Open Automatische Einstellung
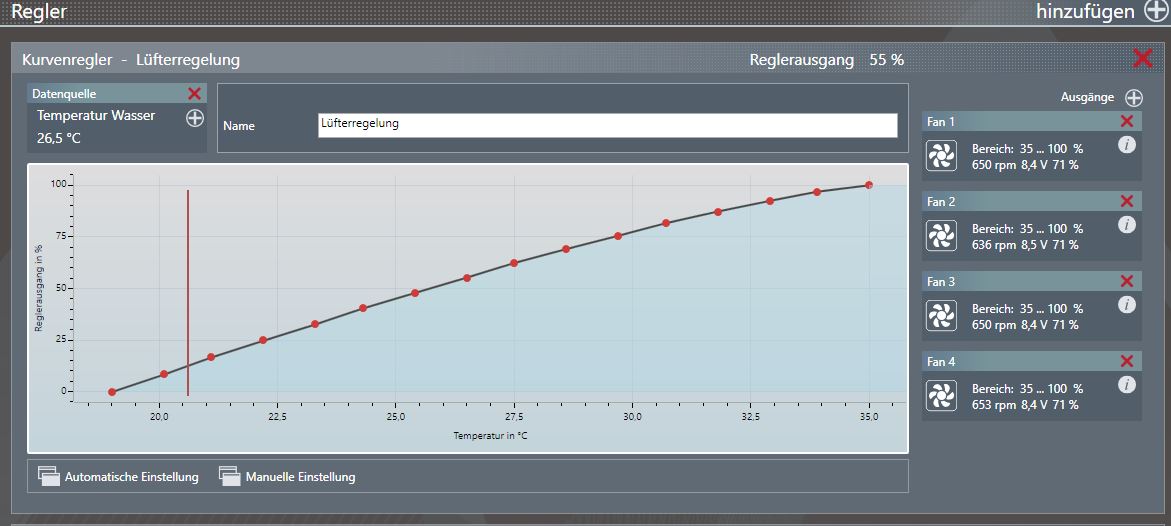Viewport: 1171px width, 526px height. pyautogui.click(x=118, y=477)
